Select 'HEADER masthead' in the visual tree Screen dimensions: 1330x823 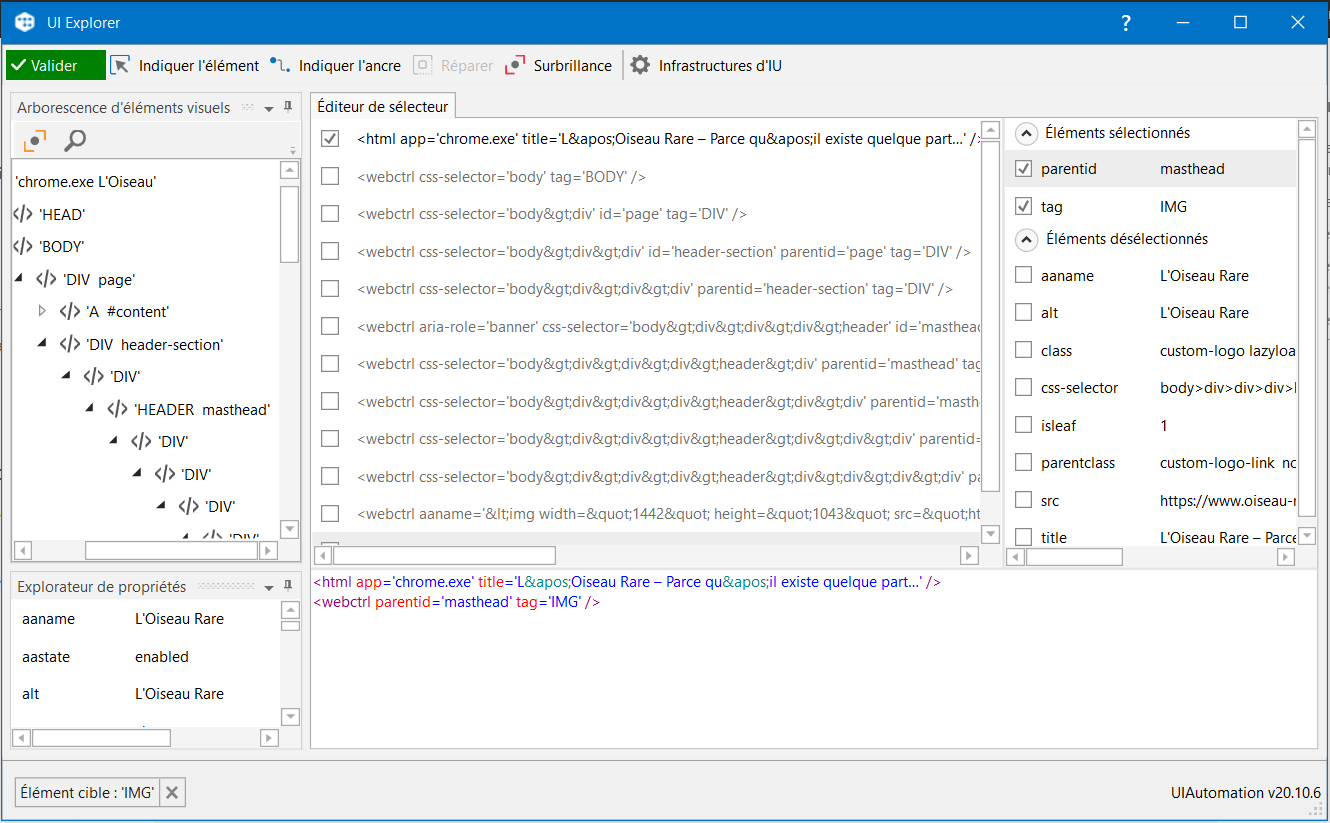click(201, 409)
